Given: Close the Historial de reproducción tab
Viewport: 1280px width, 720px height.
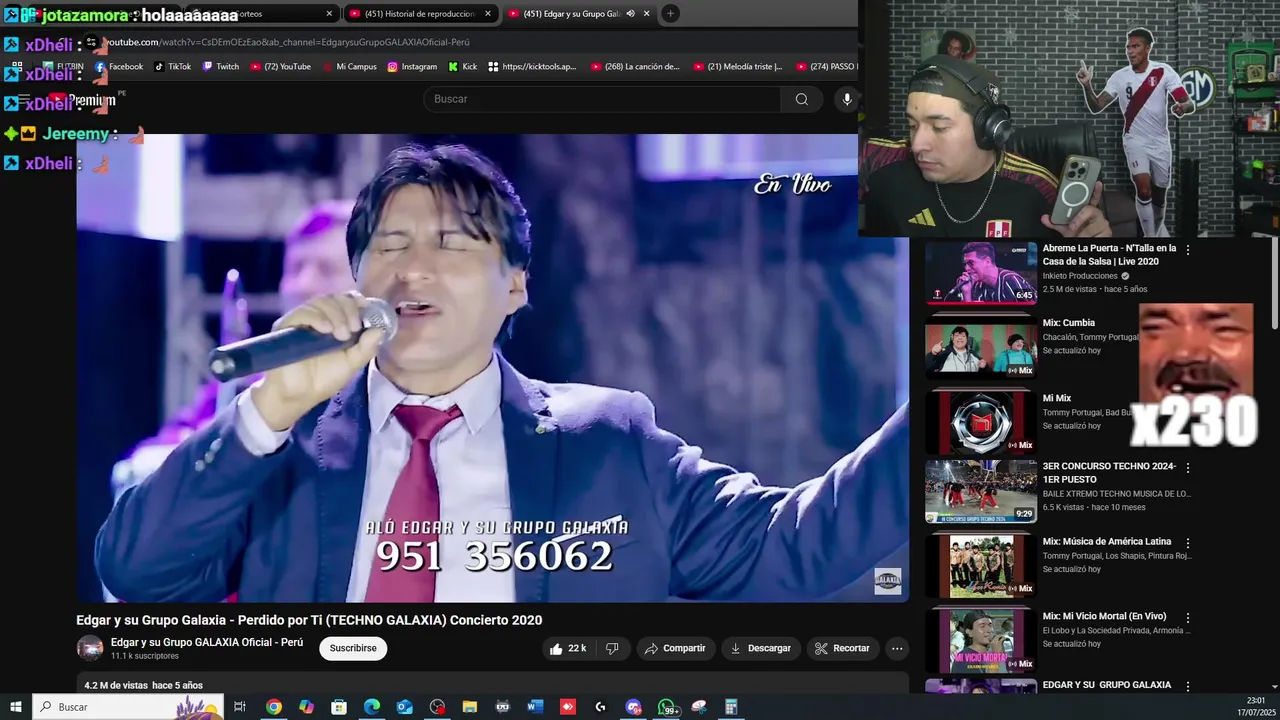Looking at the screenshot, I should pos(488,14).
